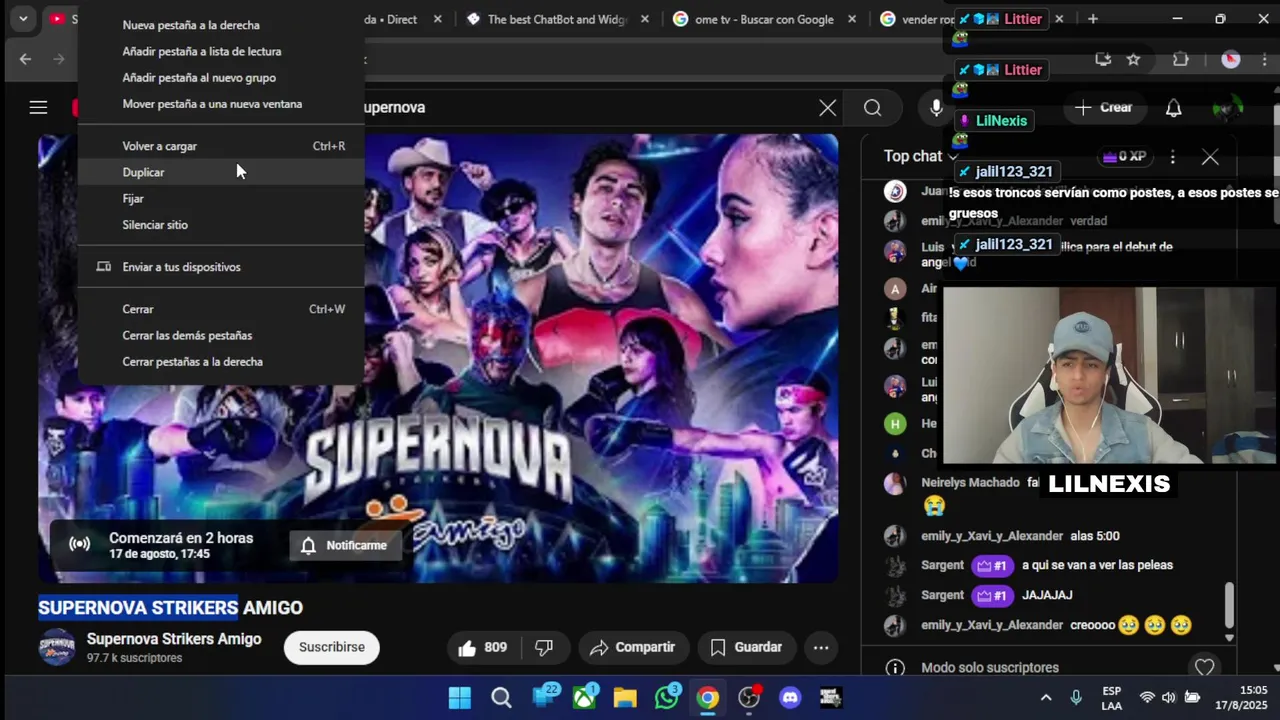Select Enviar a tus dispositivos
The height and width of the screenshot is (720, 1280).
point(221,267)
